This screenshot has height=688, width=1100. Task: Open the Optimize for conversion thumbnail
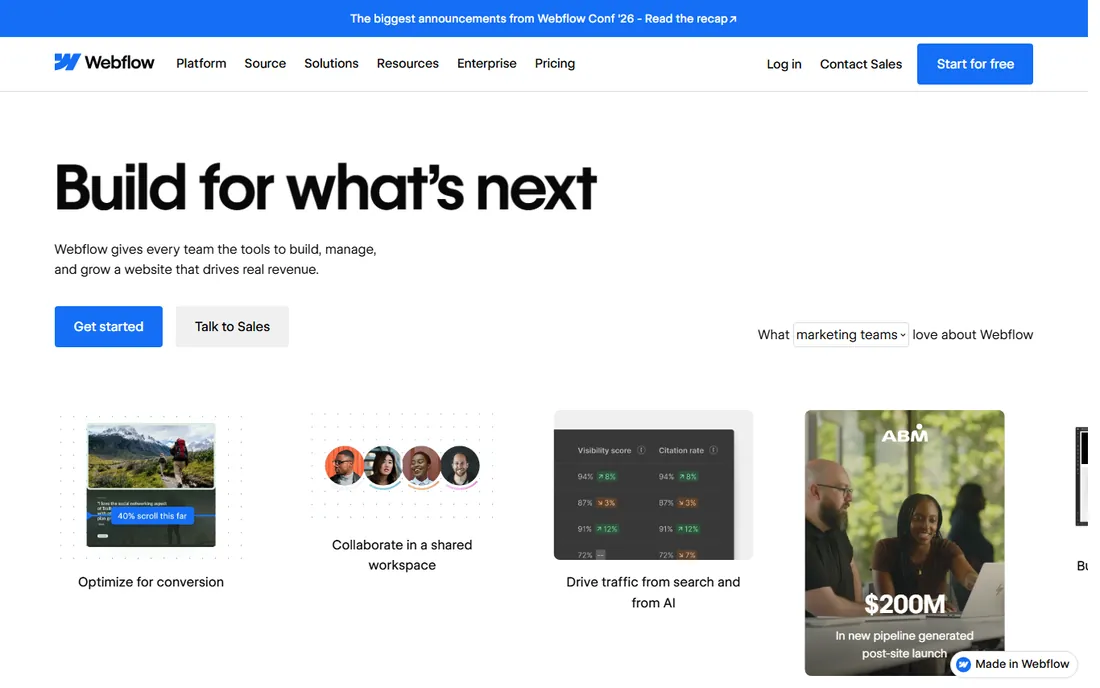pos(151,485)
